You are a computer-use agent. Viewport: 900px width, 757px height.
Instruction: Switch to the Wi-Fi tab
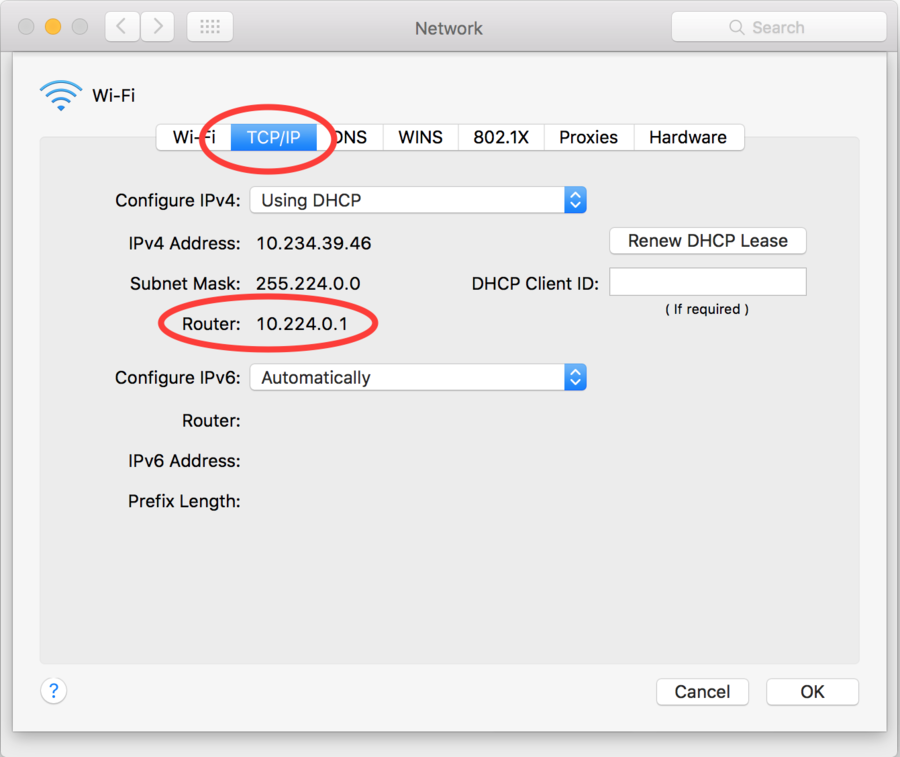coord(192,137)
